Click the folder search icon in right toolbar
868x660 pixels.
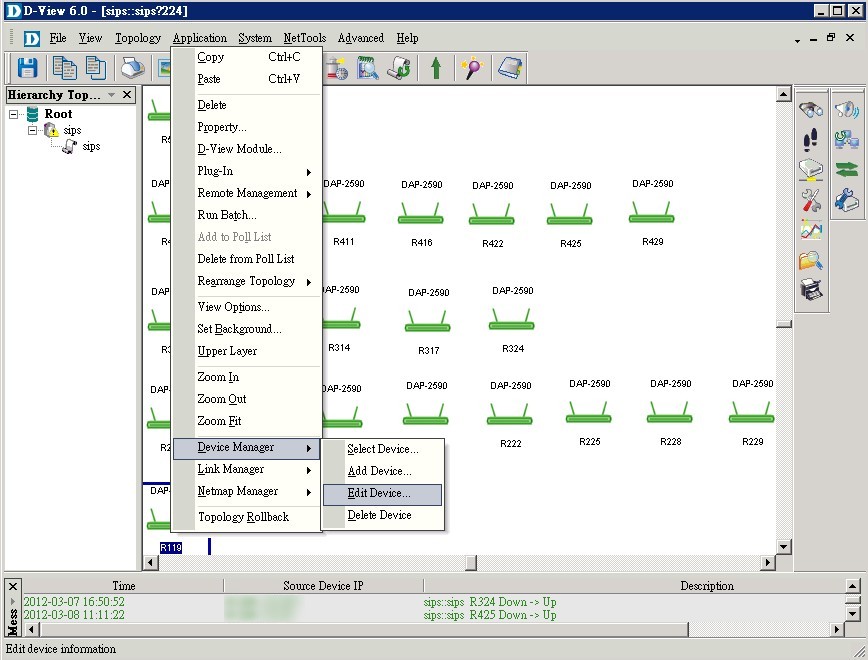pos(811,260)
